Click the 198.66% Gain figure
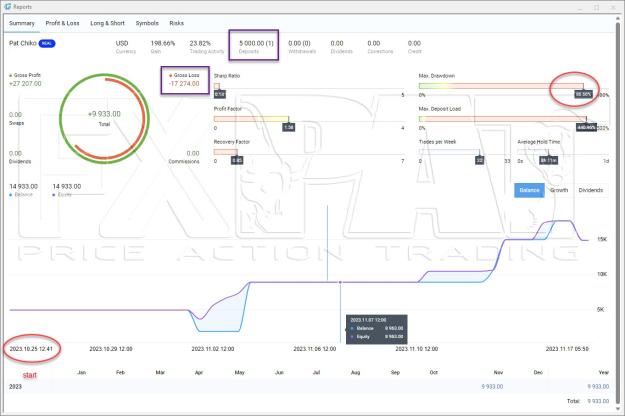 [x=163, y=43]
